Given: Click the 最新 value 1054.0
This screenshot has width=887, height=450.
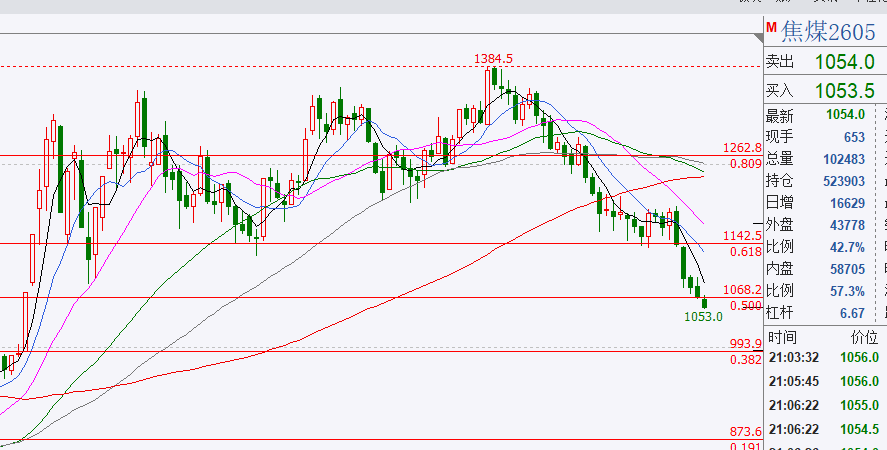Looking at the screenshot, I should click(x=845, y=115).
